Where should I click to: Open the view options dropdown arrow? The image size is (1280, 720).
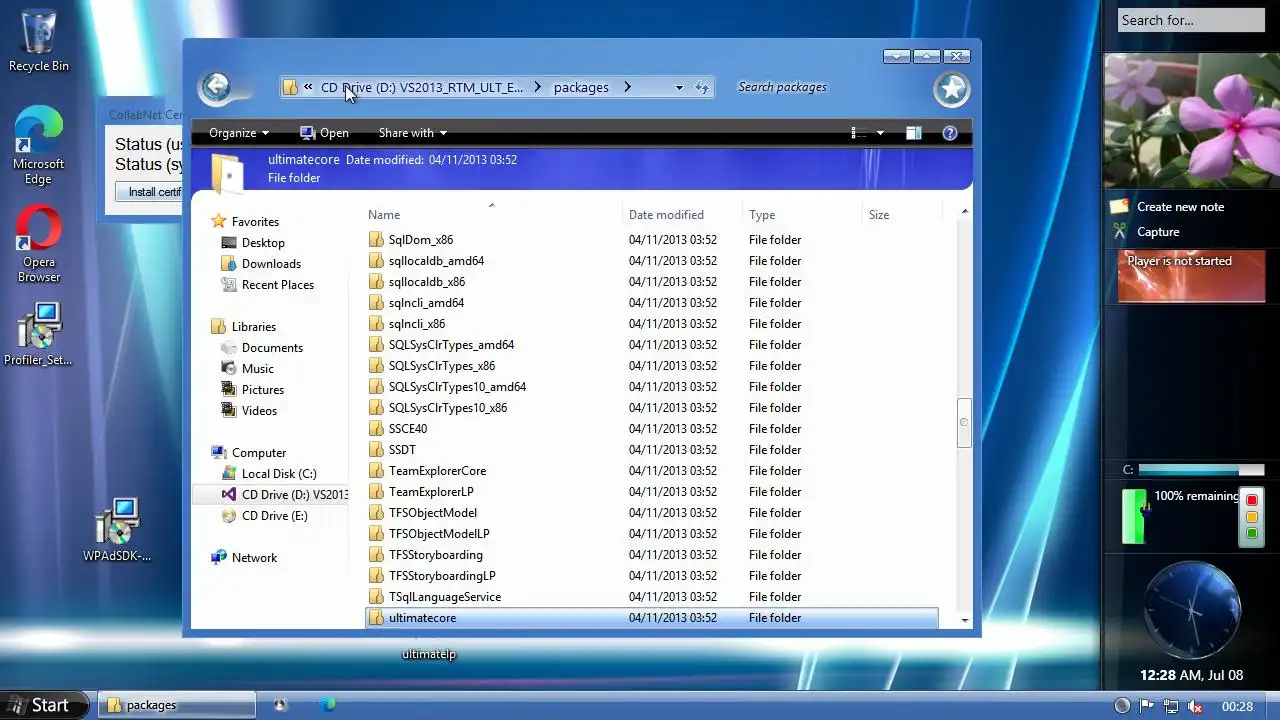[880, 133]
